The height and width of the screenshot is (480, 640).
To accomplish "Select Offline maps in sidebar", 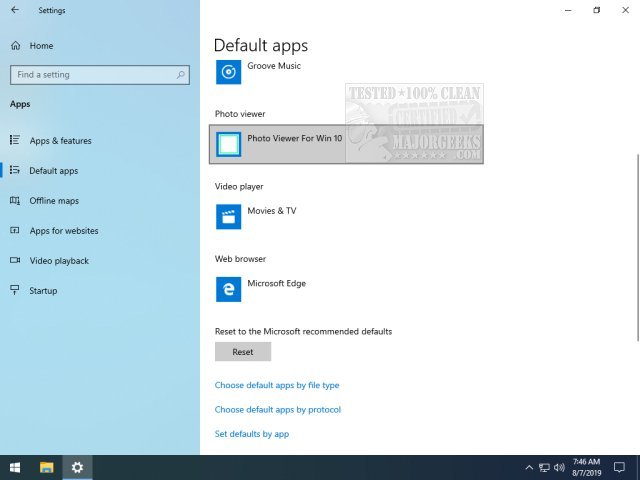I will 54,201.
